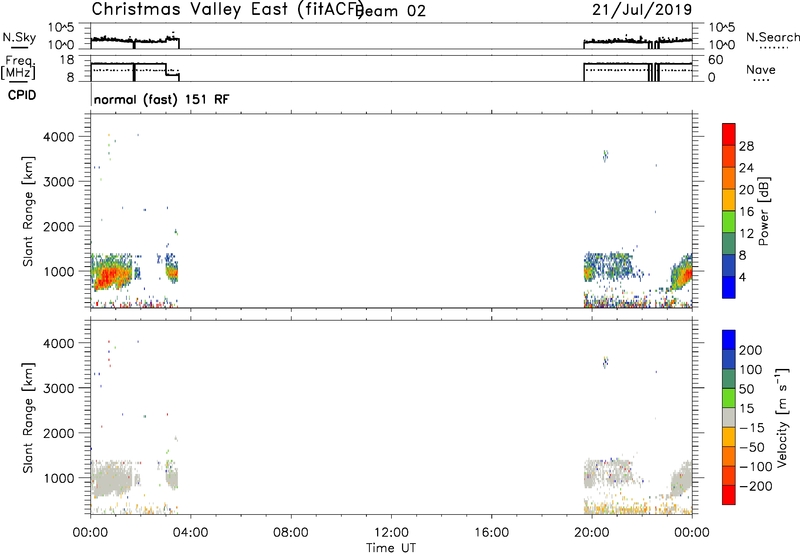Click the power echo patch near 20:30 at 1000 km

(610, 265)
